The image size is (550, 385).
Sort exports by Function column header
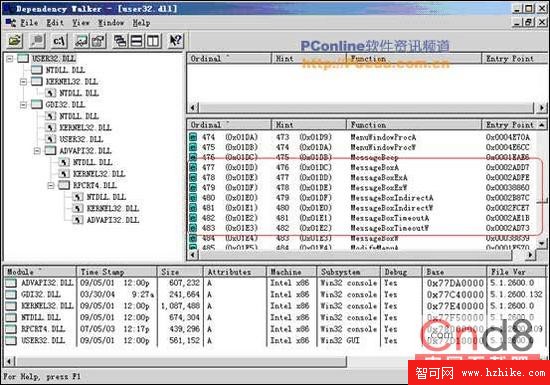point(414,125)
